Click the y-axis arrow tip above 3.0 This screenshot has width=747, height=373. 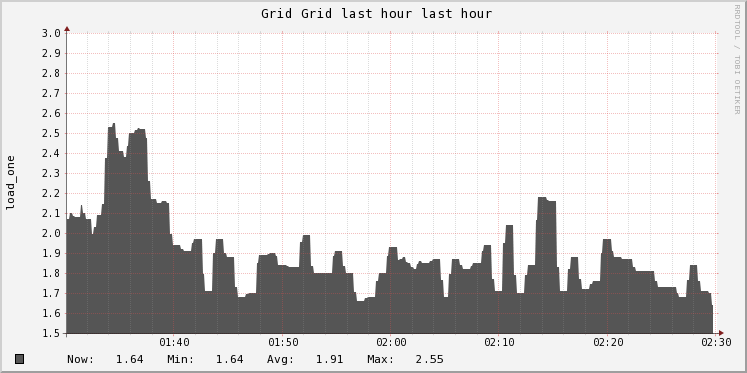pos(67,29)
